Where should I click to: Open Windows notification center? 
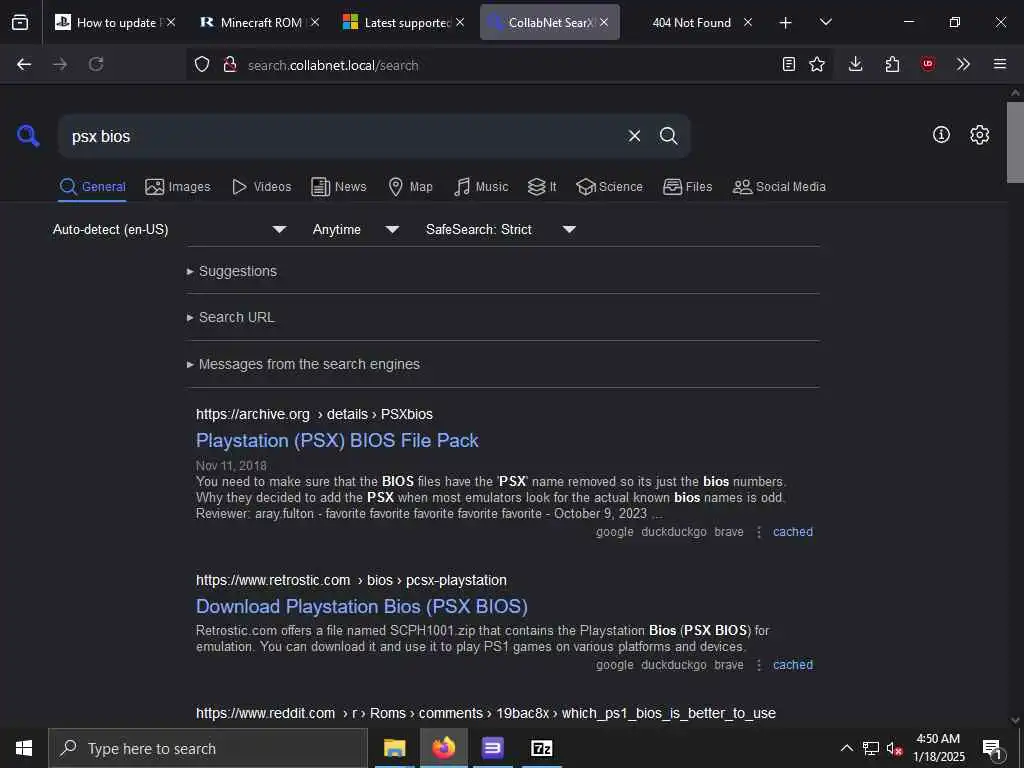pyautogui.click(x=992, y=748)
